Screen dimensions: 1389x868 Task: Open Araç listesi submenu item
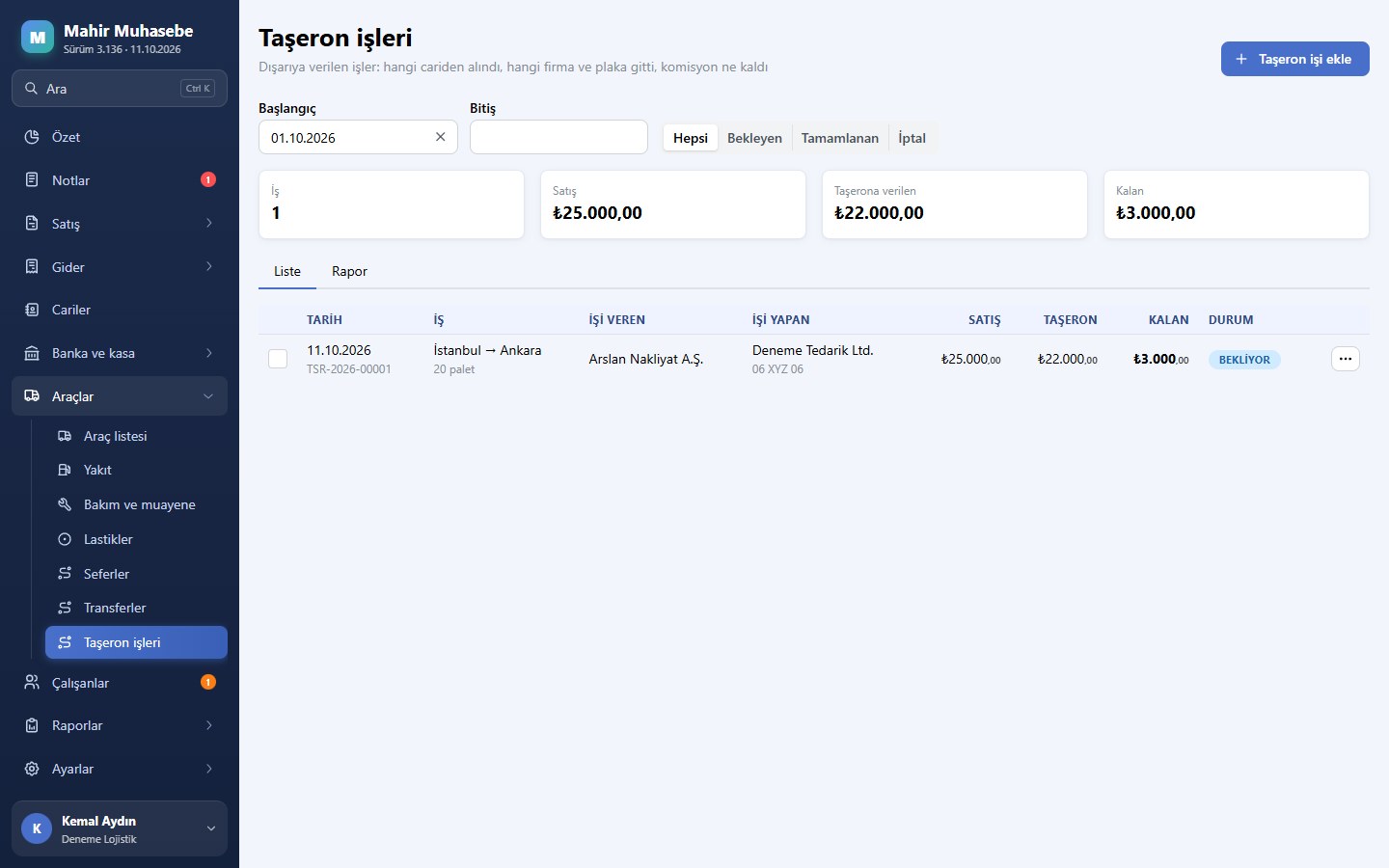(x=136, y=436)
